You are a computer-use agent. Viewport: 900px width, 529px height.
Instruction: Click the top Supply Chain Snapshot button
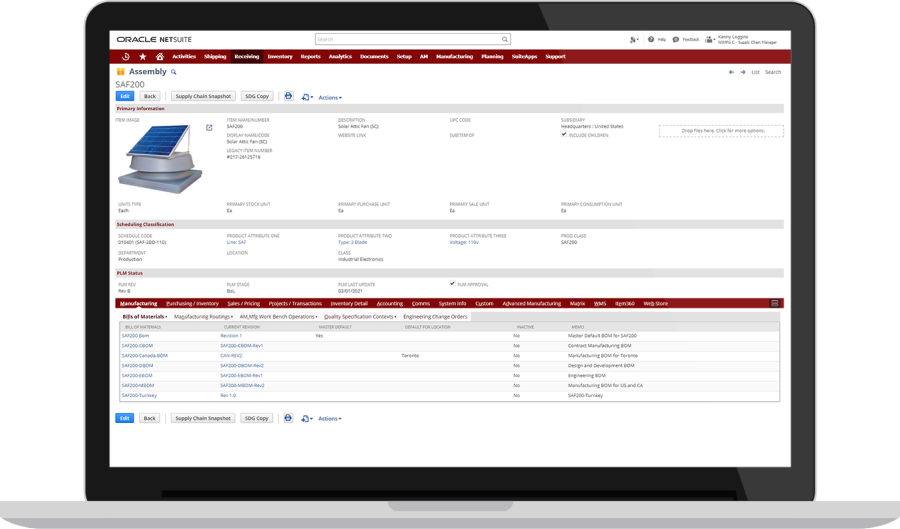click(x=203, y=96)
